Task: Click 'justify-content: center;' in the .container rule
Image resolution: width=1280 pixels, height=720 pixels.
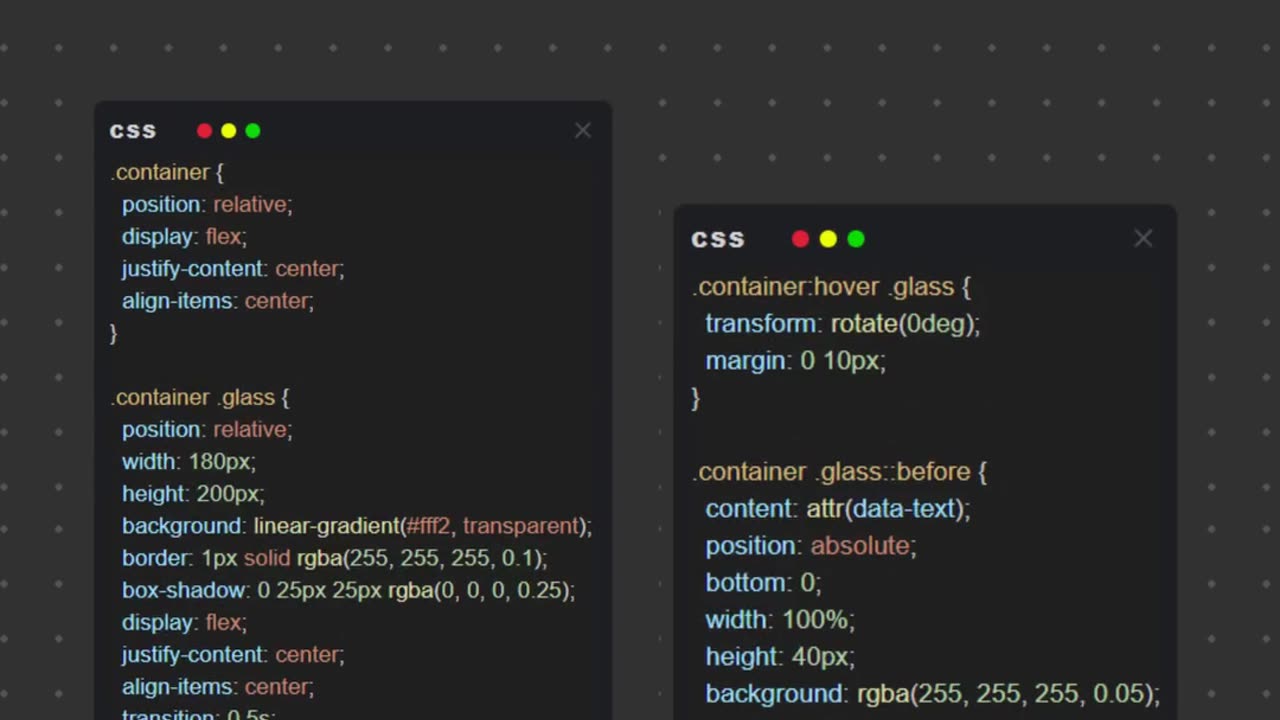Action: 233,268
